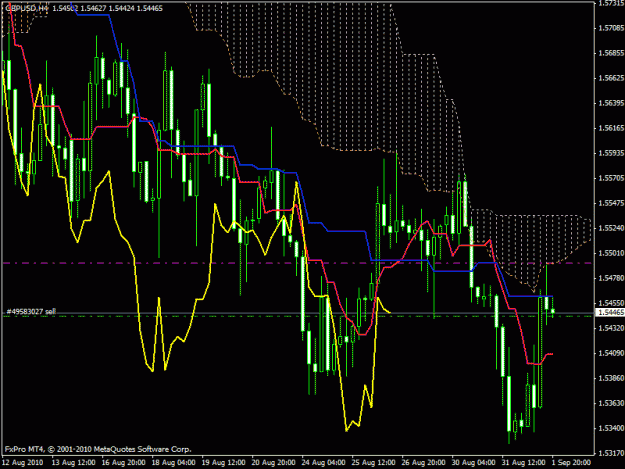Click the 1.54320 price axis label
625x469 pixels.
(611, 328)
